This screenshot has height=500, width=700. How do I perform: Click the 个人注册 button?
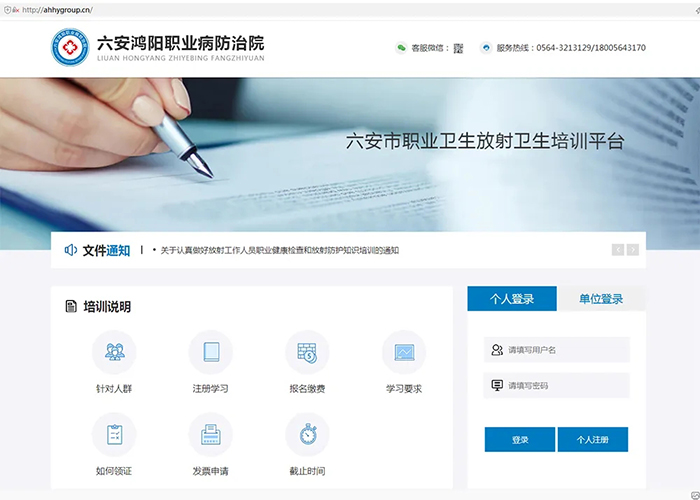(x=593, y=439)
